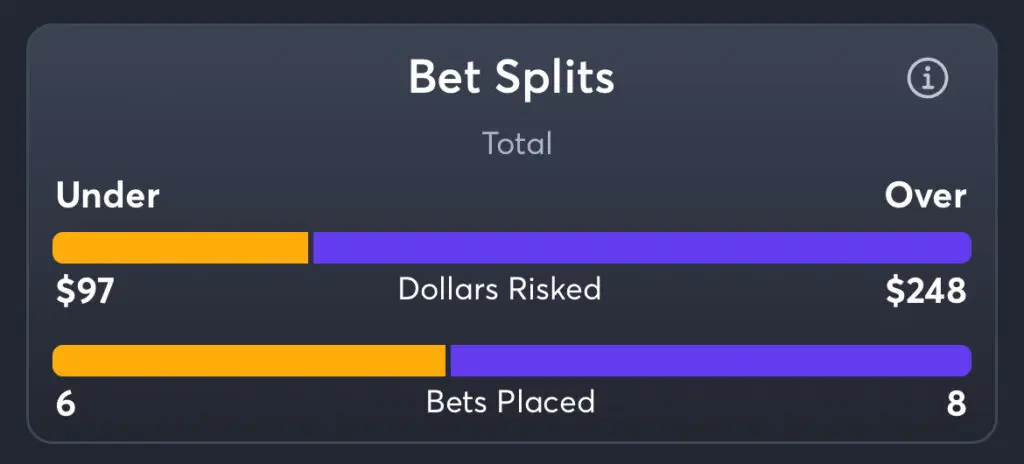Click the Under label
The height and width of the screenshot is (464, 1024).
pyautogui.click(x=108, y=196)
